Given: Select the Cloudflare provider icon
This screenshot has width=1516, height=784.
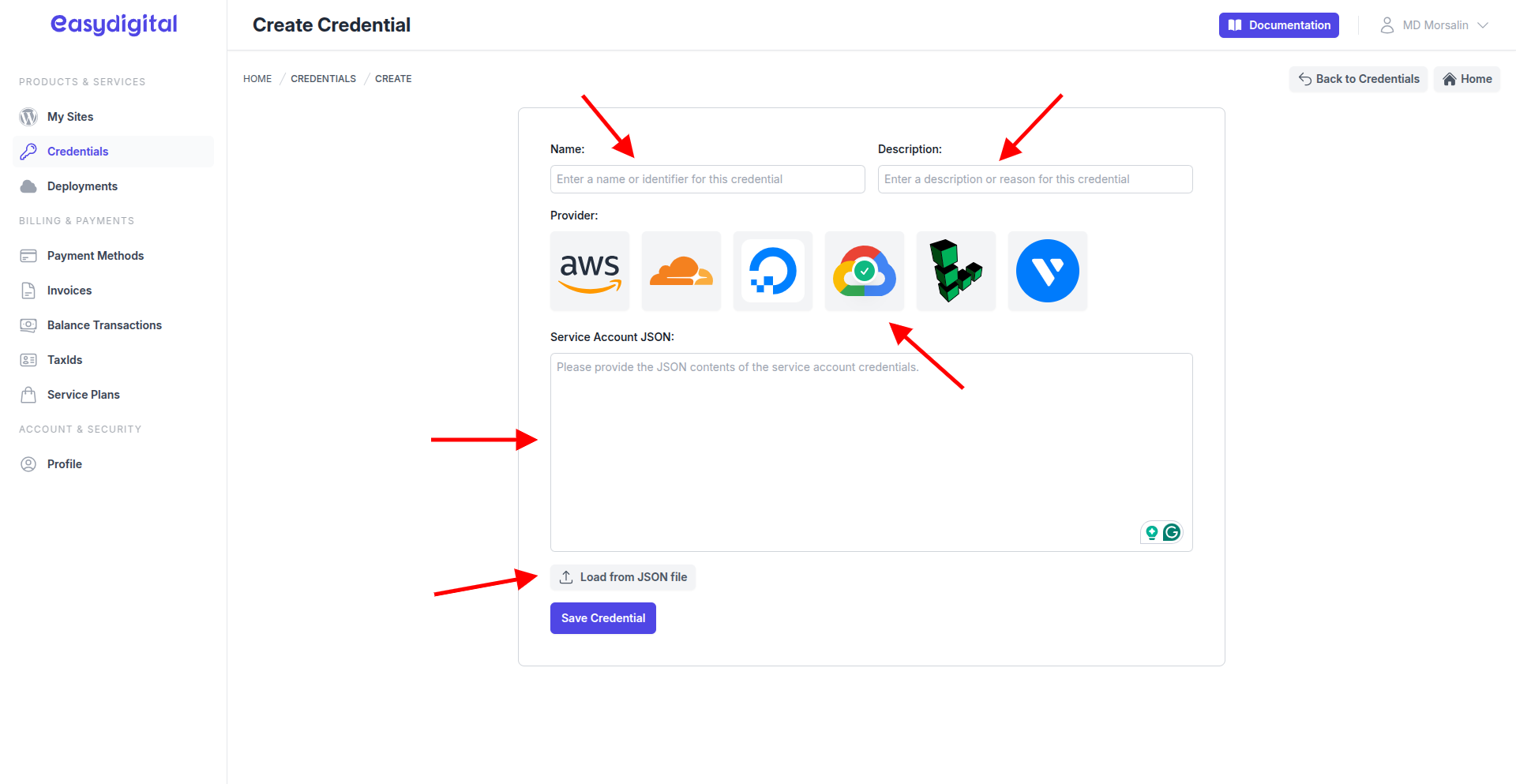Looking at the screenshot, I should coord(681,271).
